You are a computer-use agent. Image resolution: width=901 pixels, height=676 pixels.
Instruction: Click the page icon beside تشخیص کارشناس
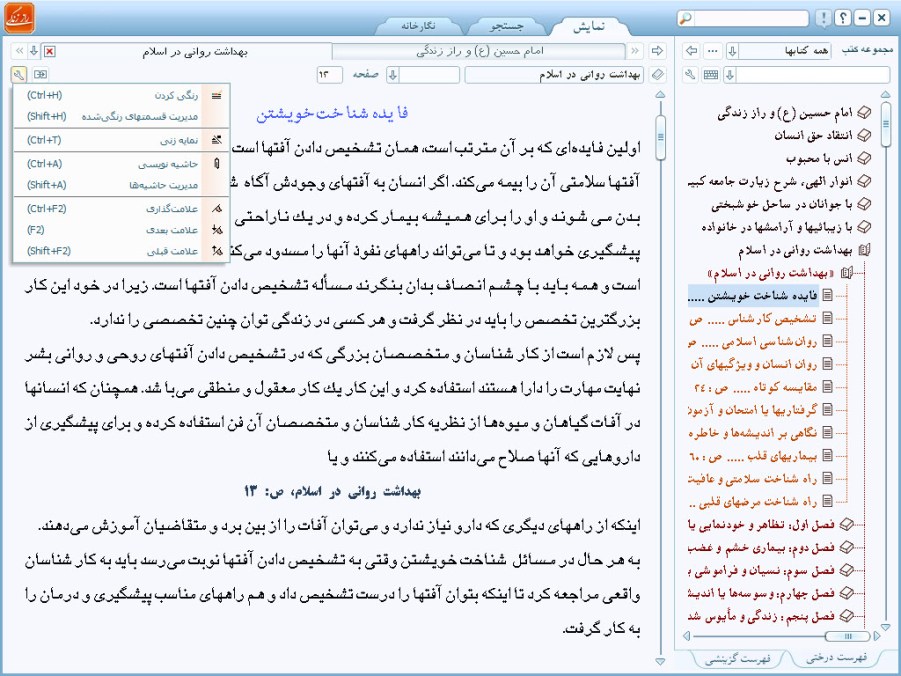point(827,318)
